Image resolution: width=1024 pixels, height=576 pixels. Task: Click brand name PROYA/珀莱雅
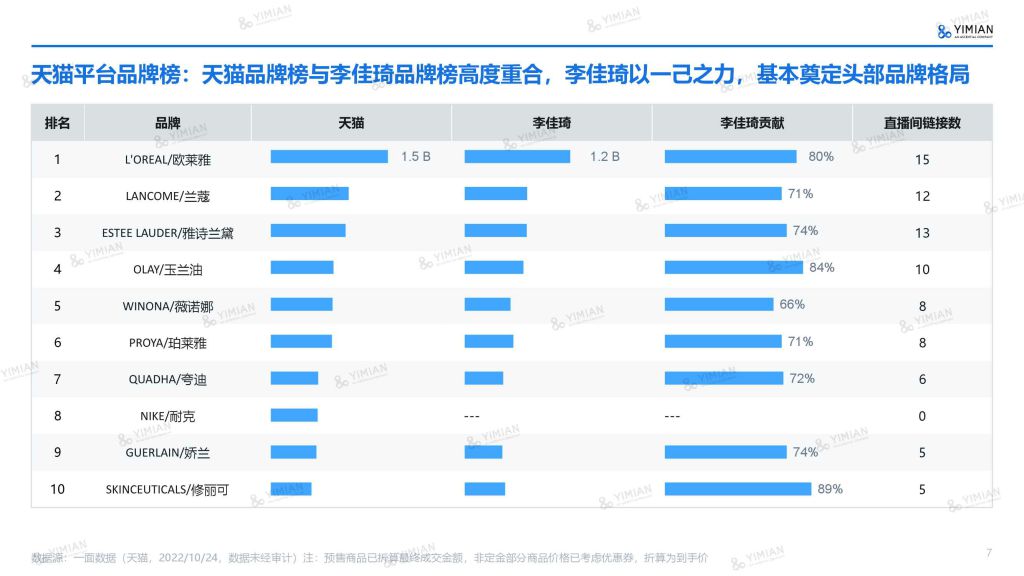168,343
